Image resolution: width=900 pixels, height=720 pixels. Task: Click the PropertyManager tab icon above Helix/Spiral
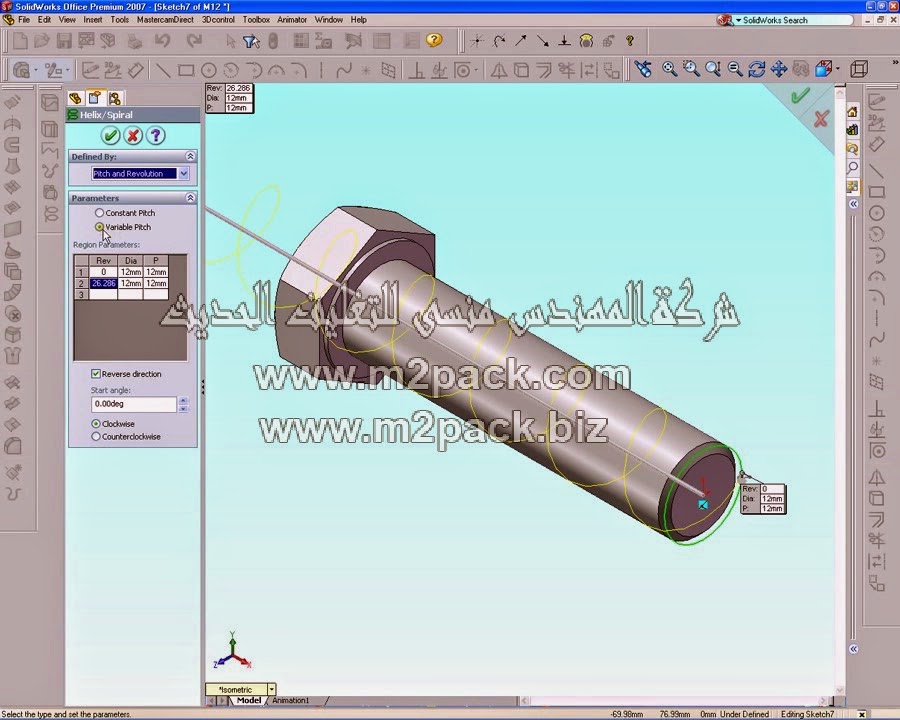pos(94,98)
